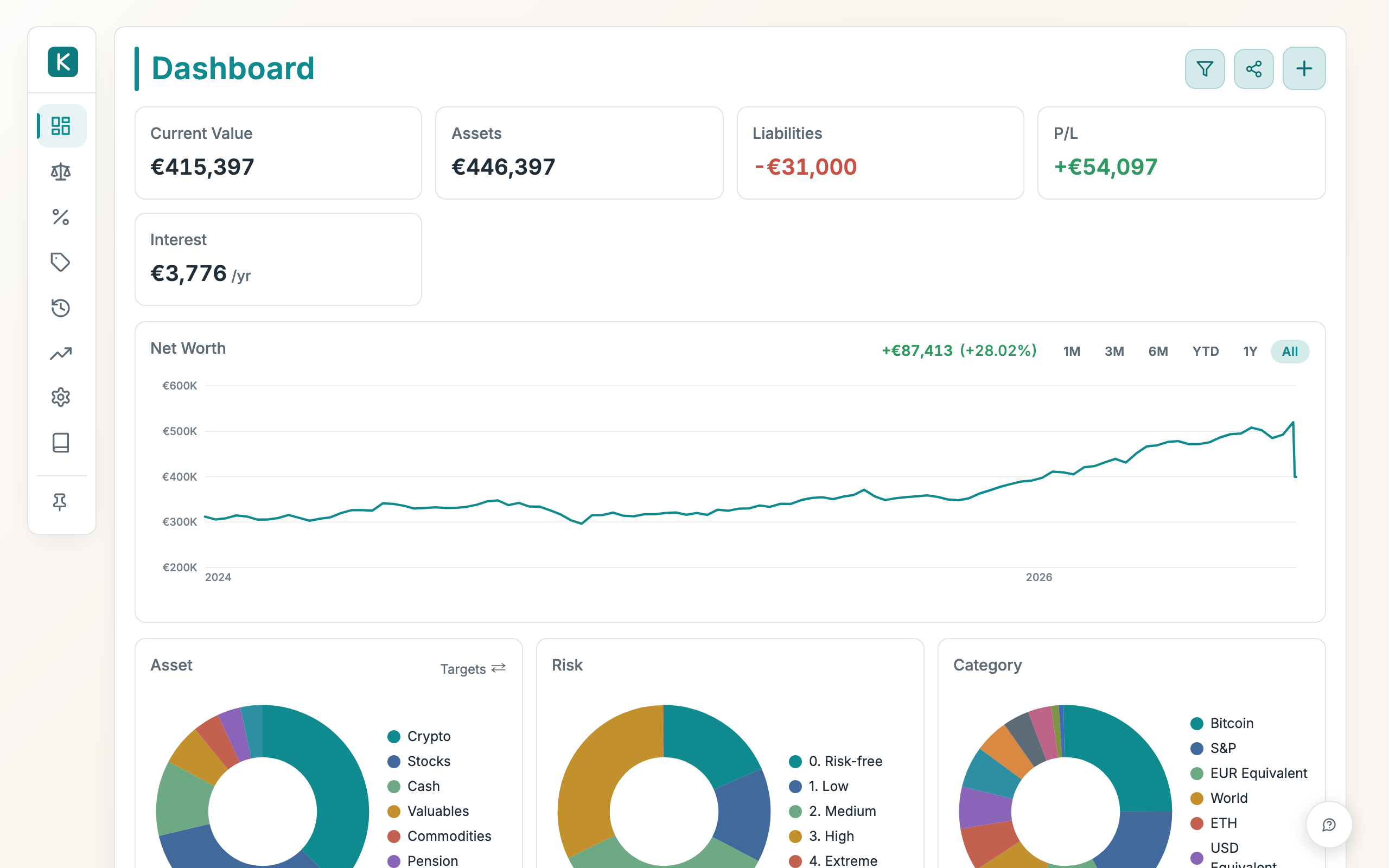Open the percent icon in sidebar
Image resolution: width=1389 pixels, height=868 pixels.
coord(61,217)
